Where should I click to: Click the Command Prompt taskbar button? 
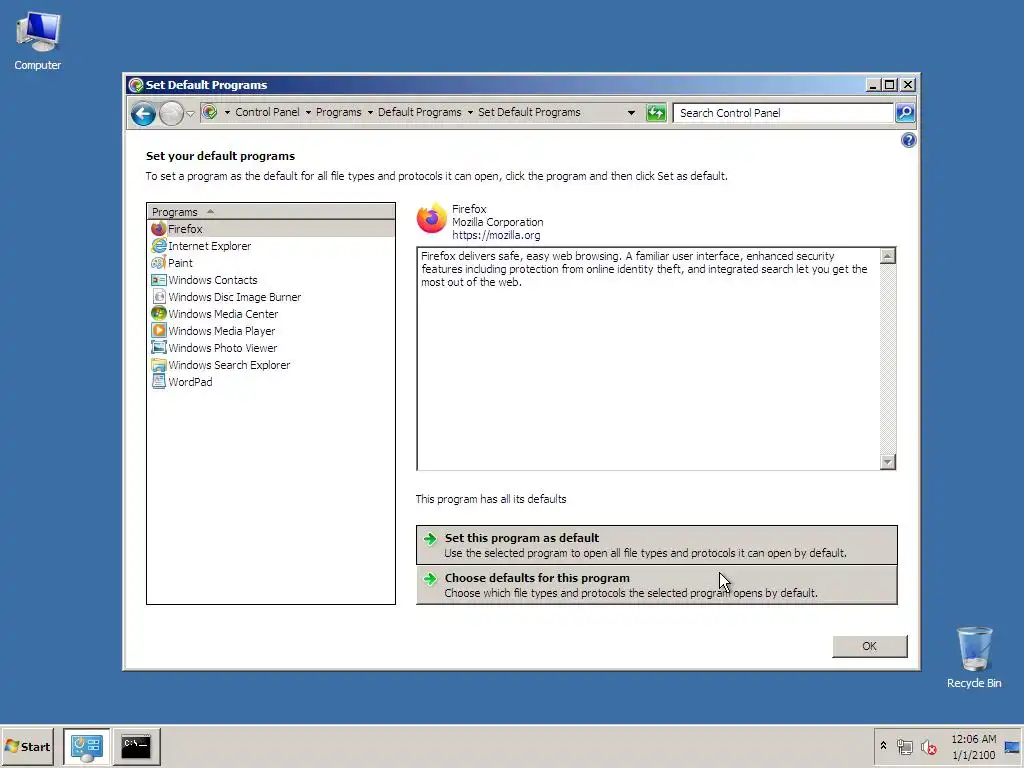tap(136, 746)
